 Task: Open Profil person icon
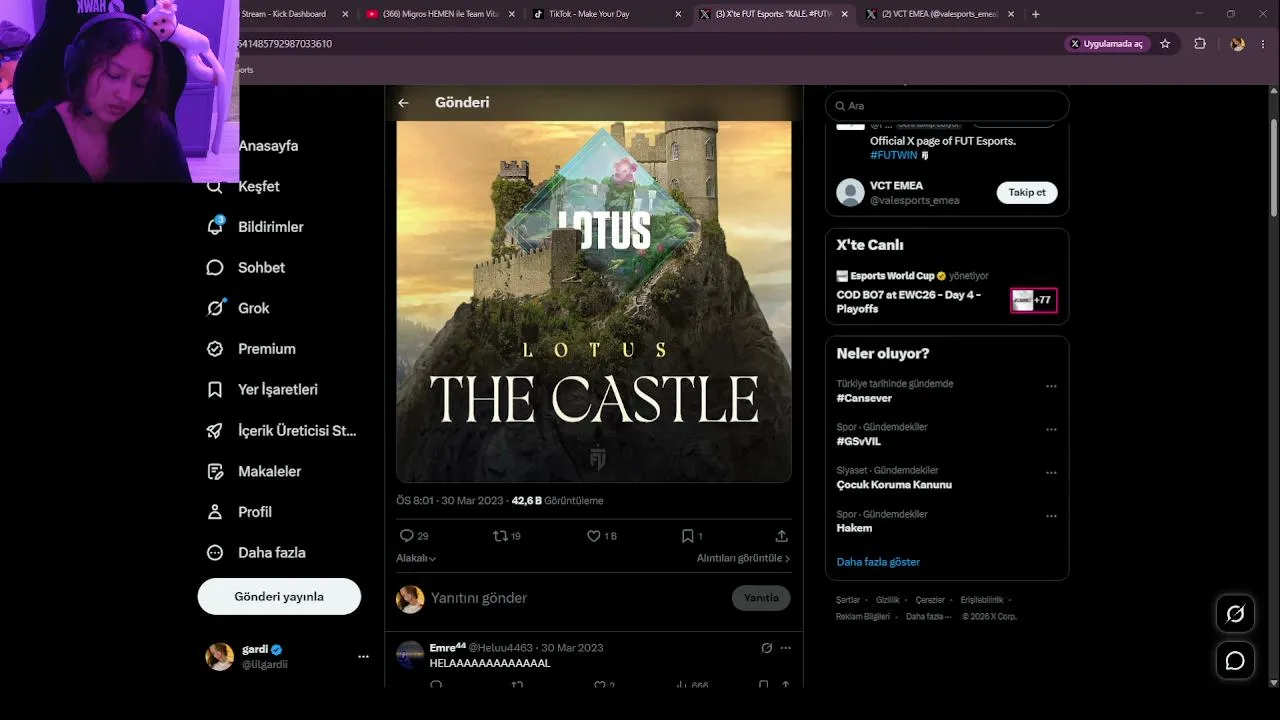click(x=215, y=512)
